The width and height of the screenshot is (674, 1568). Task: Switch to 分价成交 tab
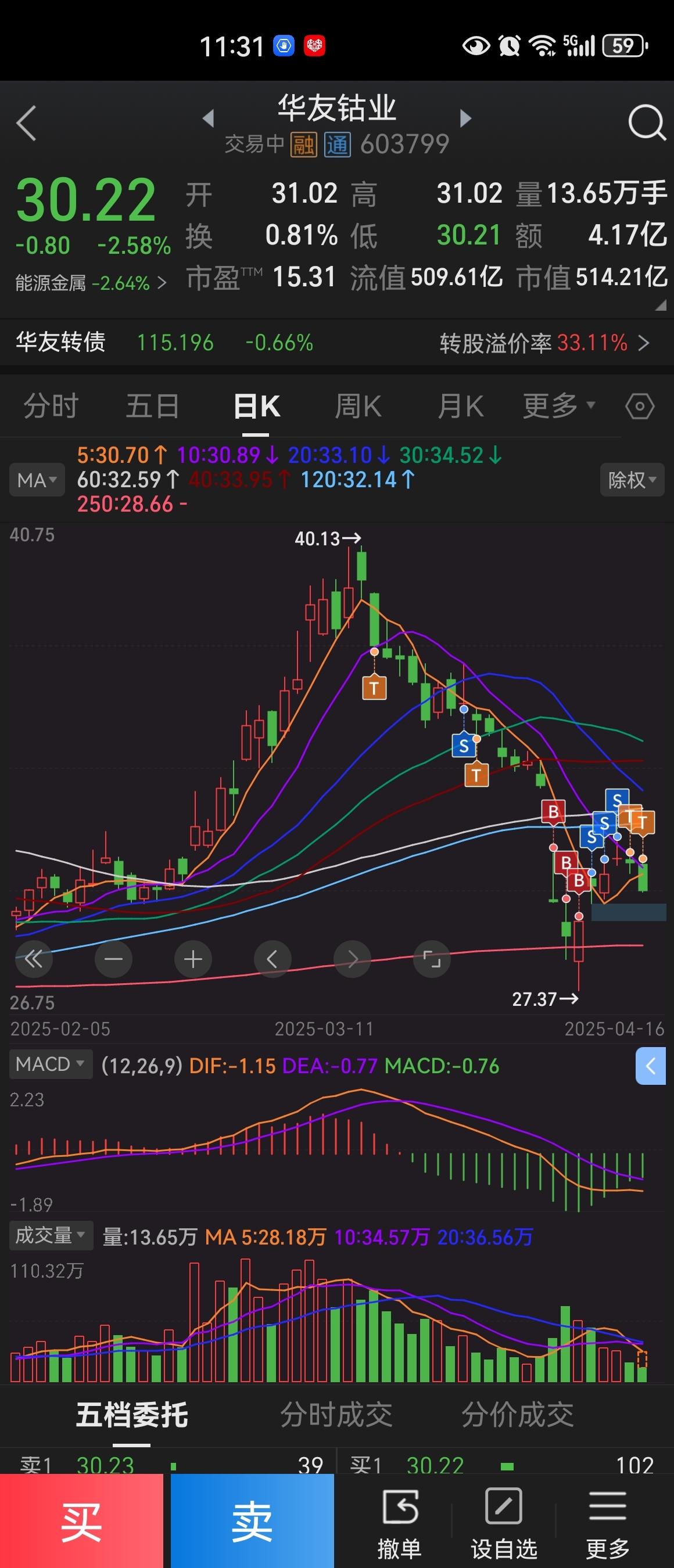(518, 1415)
